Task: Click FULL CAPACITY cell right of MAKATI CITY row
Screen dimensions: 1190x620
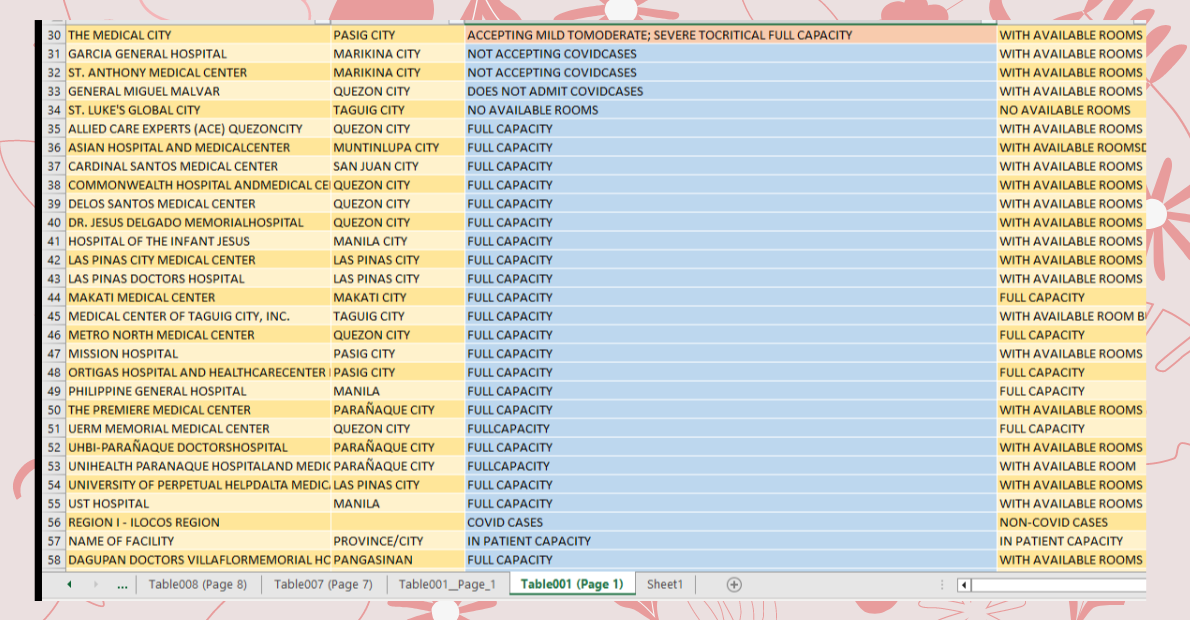Action: [x=730, y=297]
